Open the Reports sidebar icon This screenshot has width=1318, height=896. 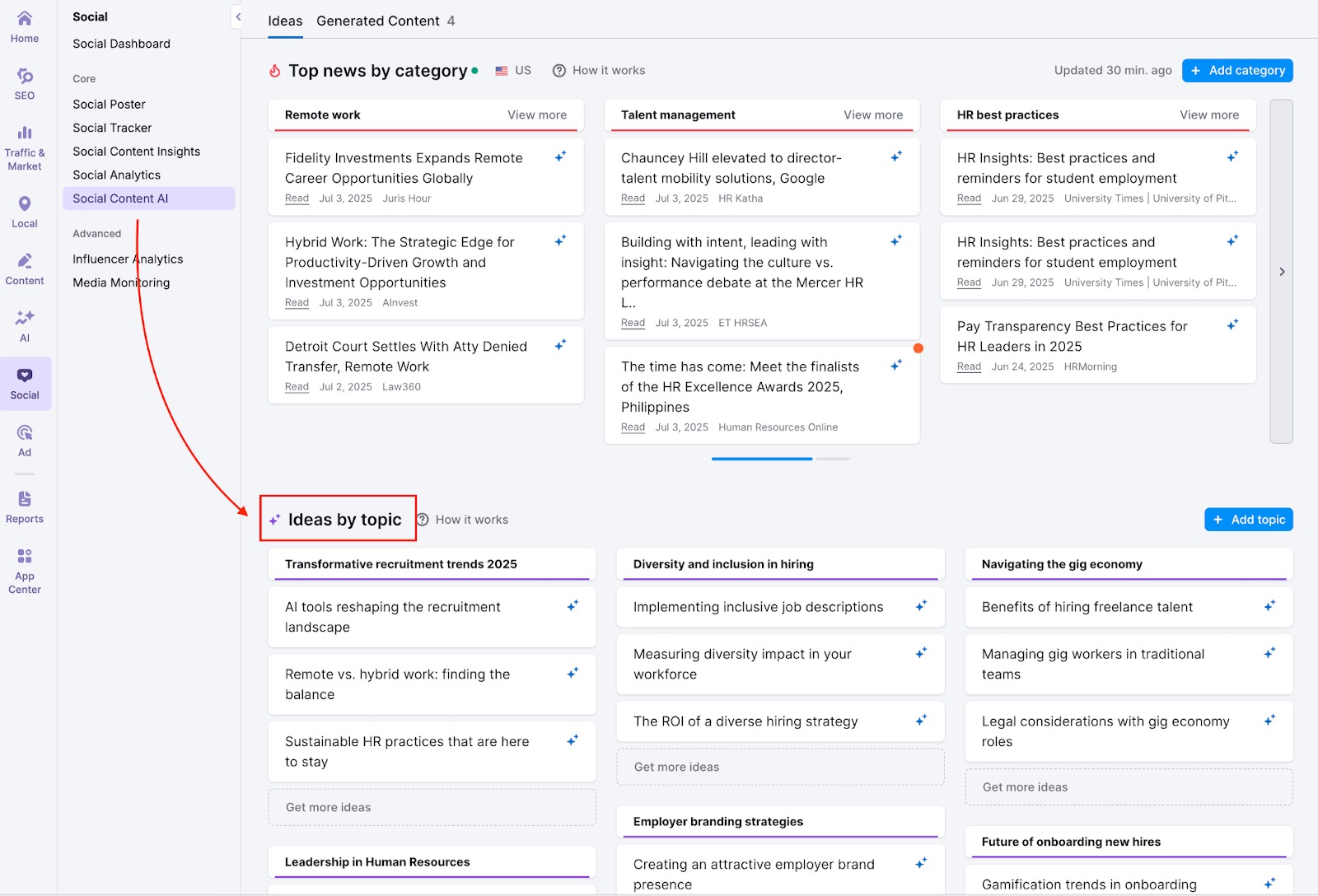pyautogui.click(x=25, y=506)
